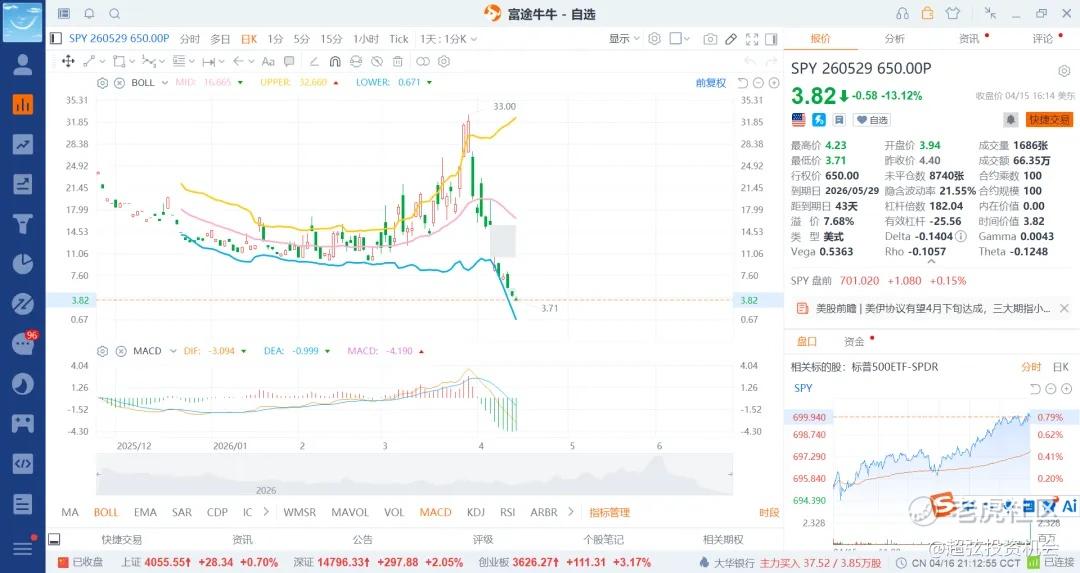Delete drawings with the trash icon

[x=397, y=61]
